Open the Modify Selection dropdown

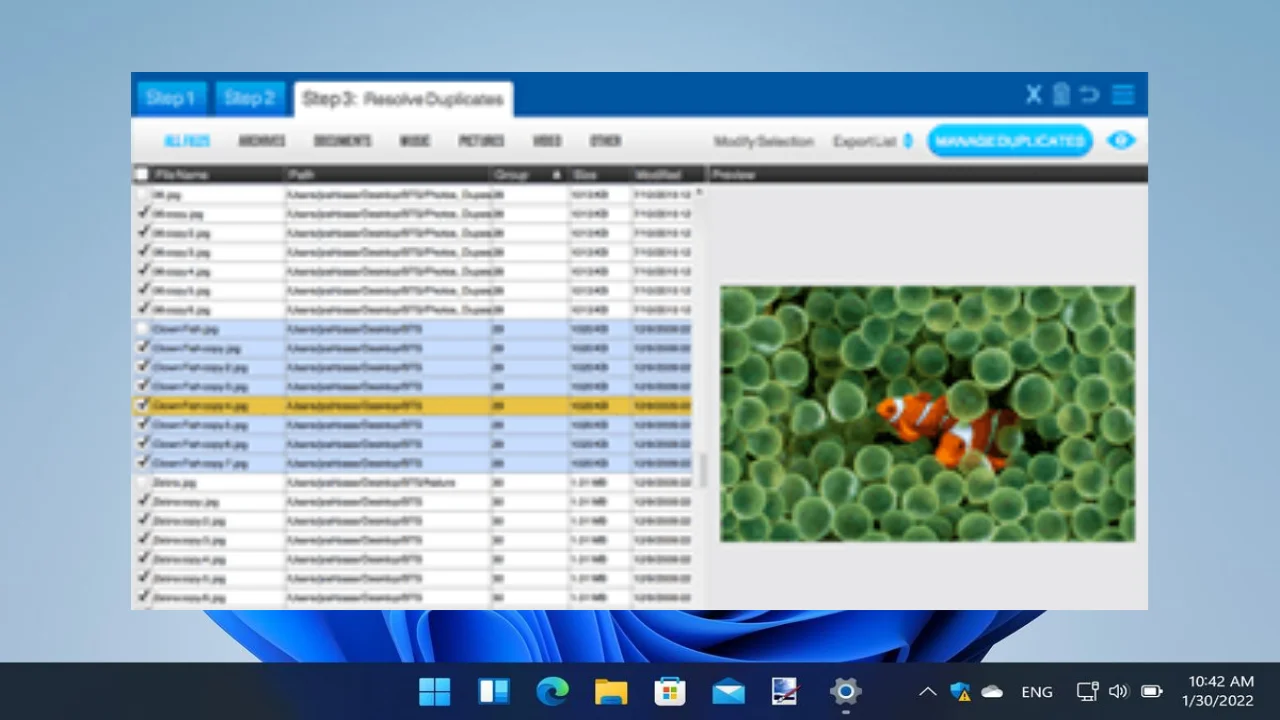pos(764,141)
